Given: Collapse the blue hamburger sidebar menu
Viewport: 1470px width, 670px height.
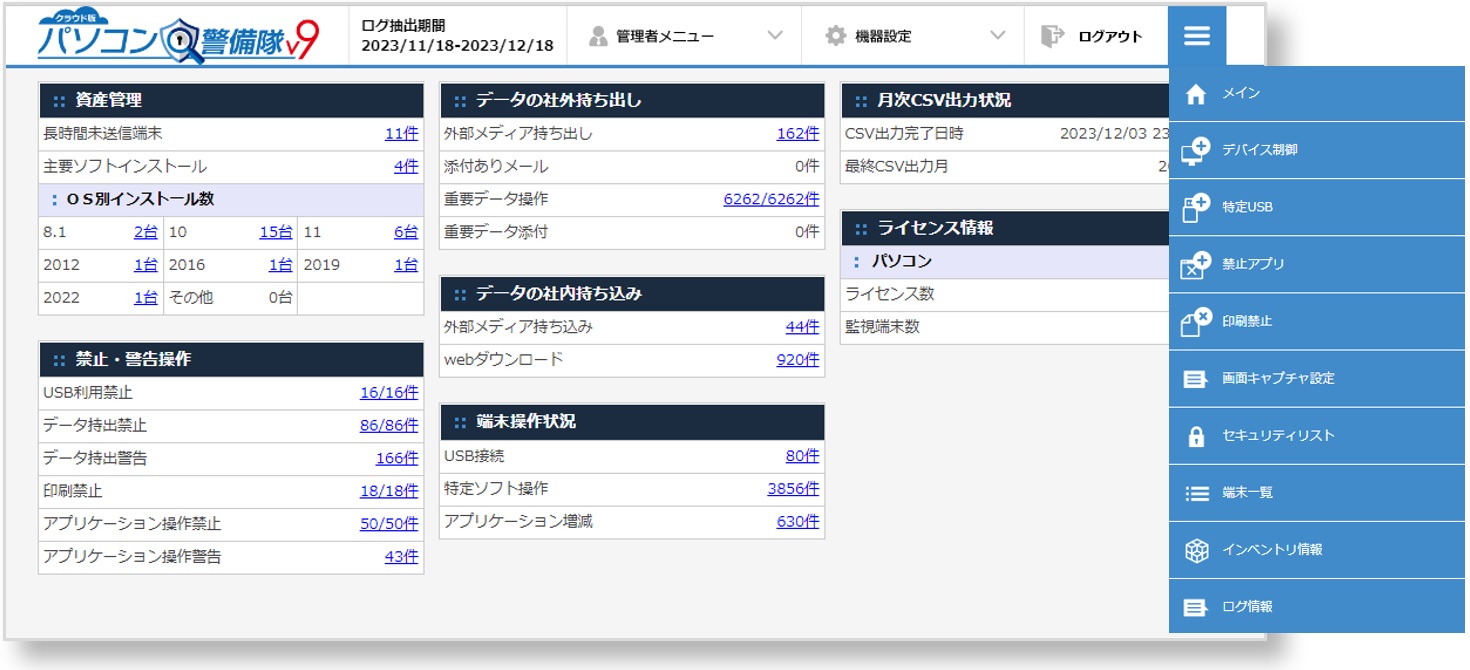Looking at the screenshot, I should pyautogui.click(x=1196, y=33).
